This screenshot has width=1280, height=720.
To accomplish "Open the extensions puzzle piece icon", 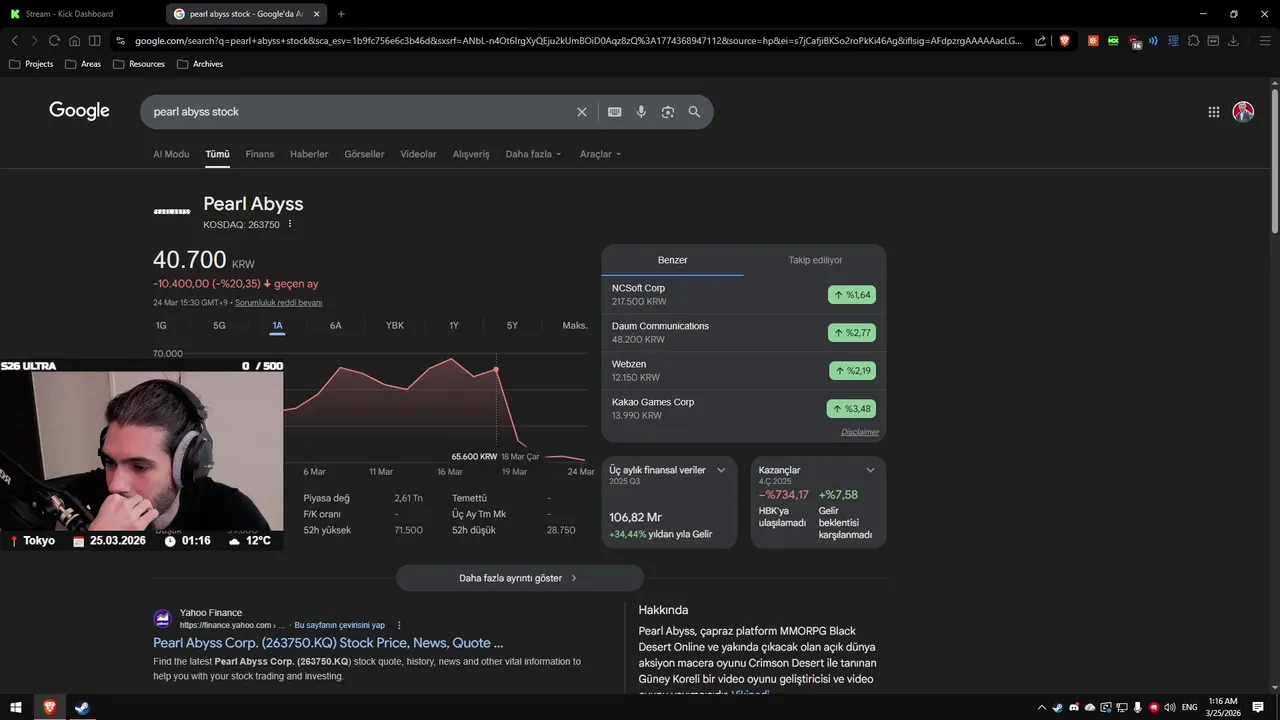I will [1193, 41].
